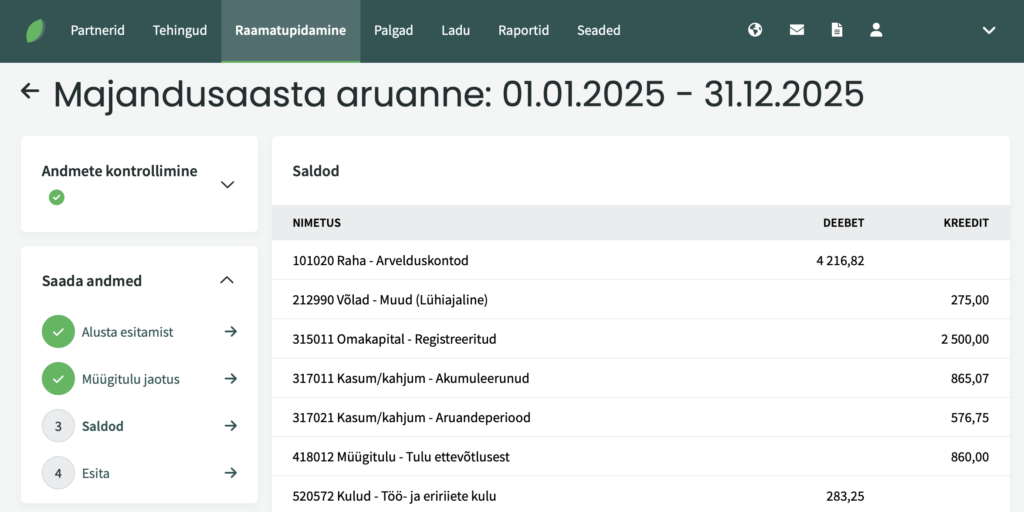Image resolution: width=1024 pixels, height=512 pixels.
Task: Open the Partnerid menu
Action: pos(97,30)
